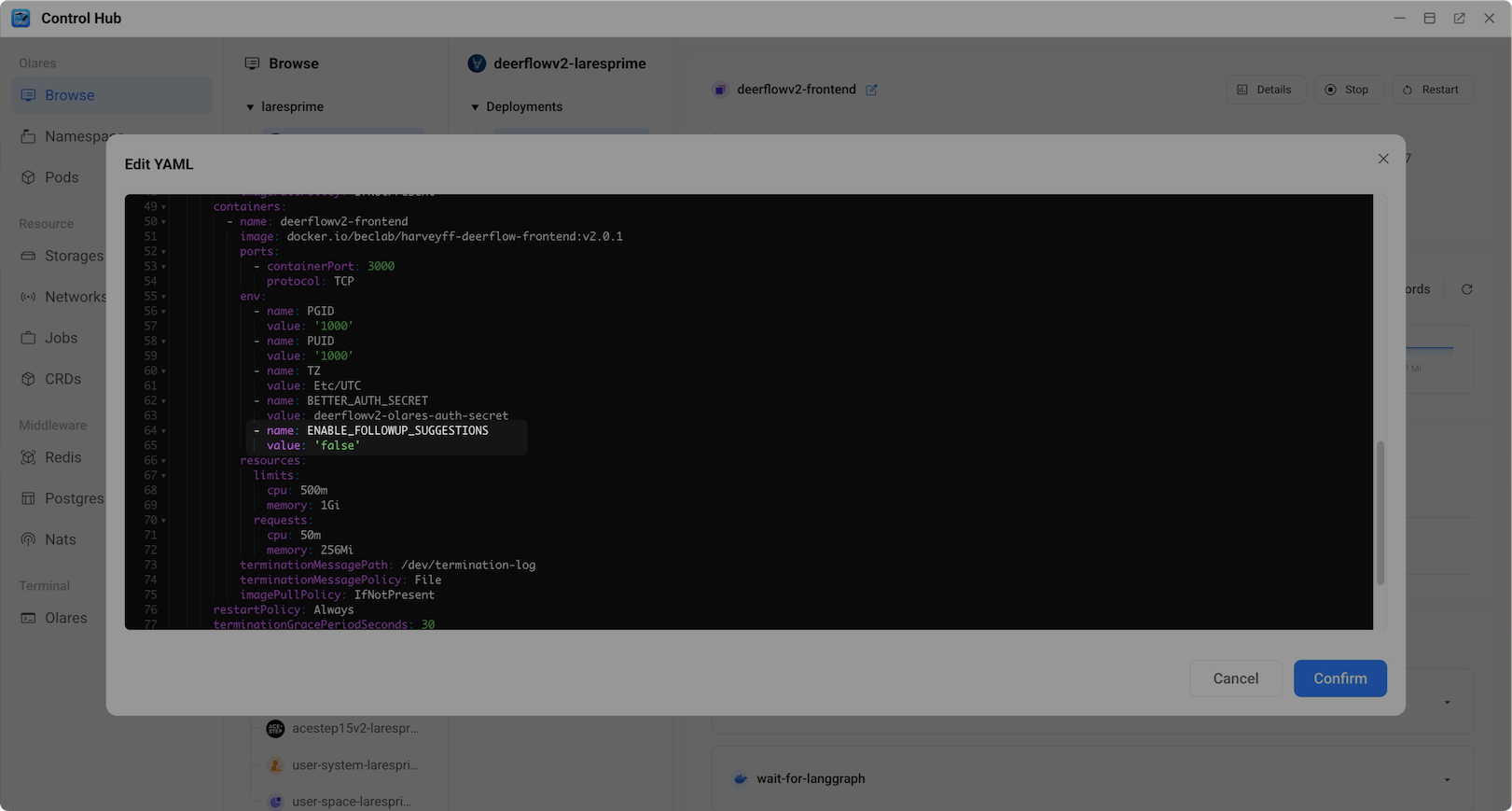
Task: Click the edit icon beside deerflowv2-frontend
Action: [x=871, y=90]
